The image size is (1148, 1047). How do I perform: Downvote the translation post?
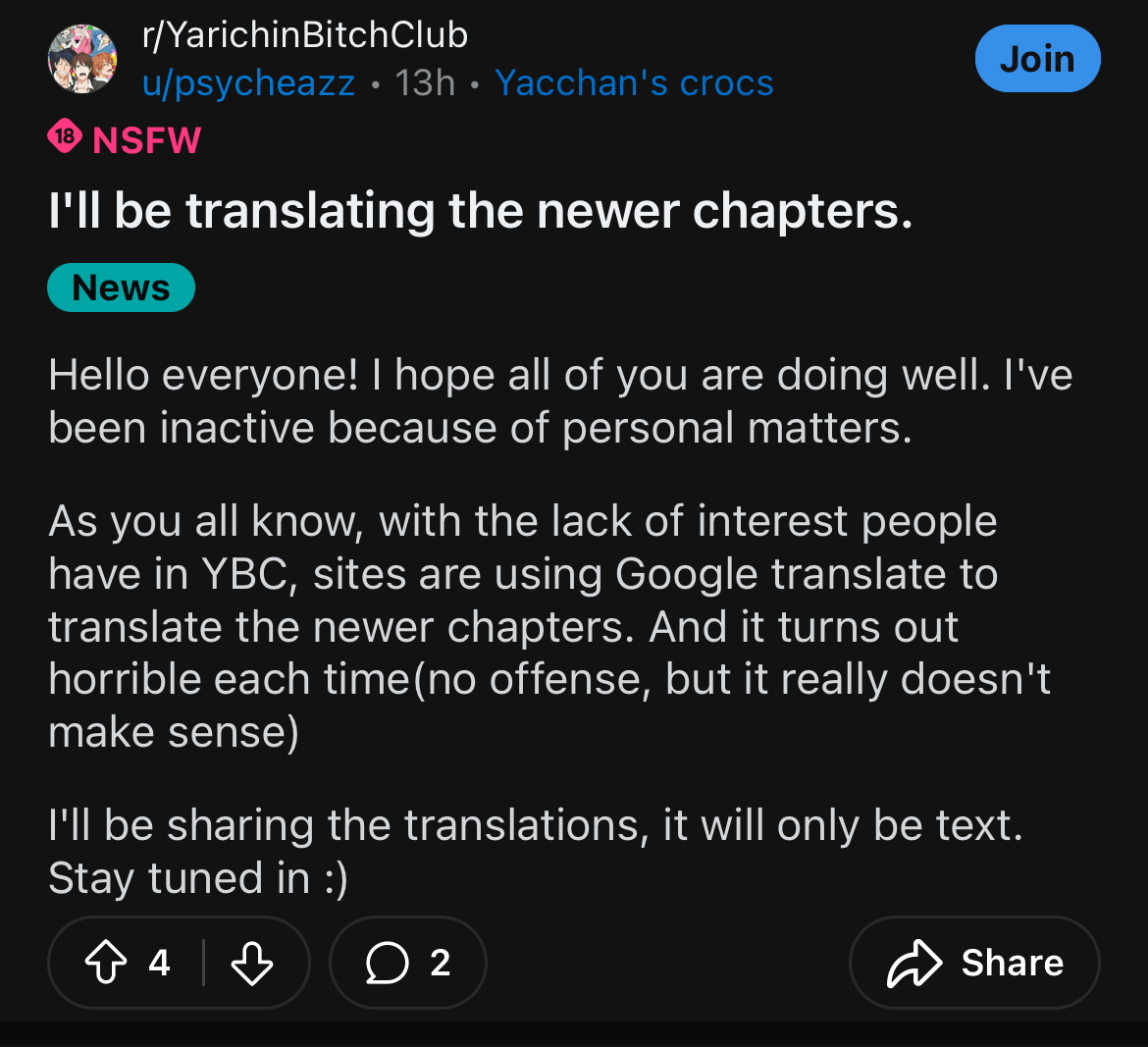[x=252, y=963]
